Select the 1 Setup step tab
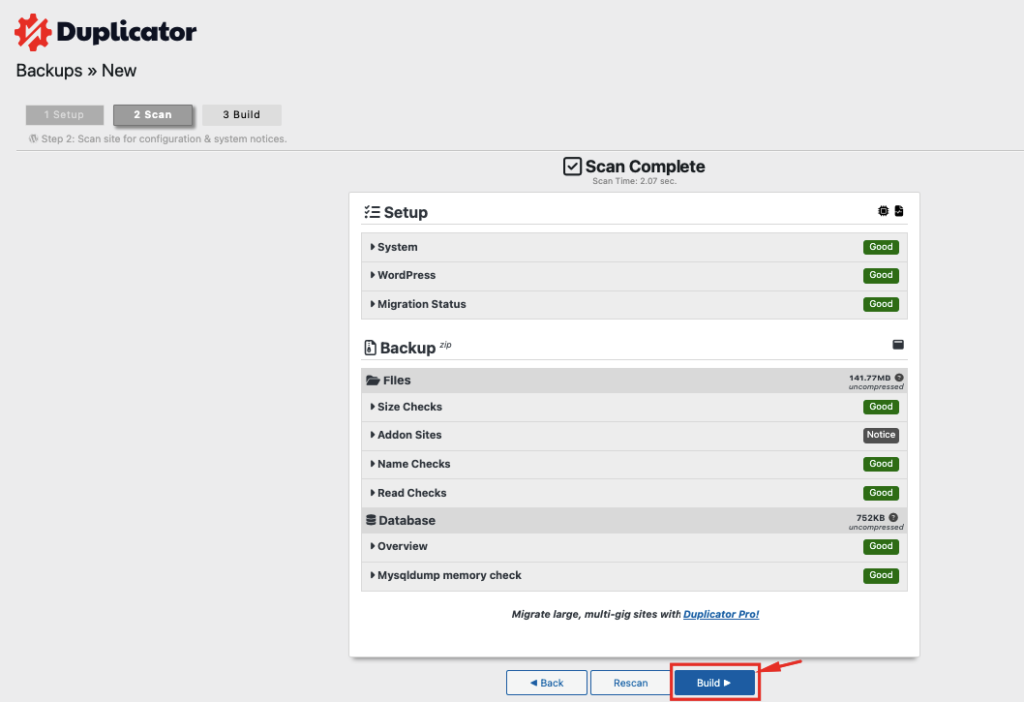This screenshot has width=1024, height=702. coord(65,115)
